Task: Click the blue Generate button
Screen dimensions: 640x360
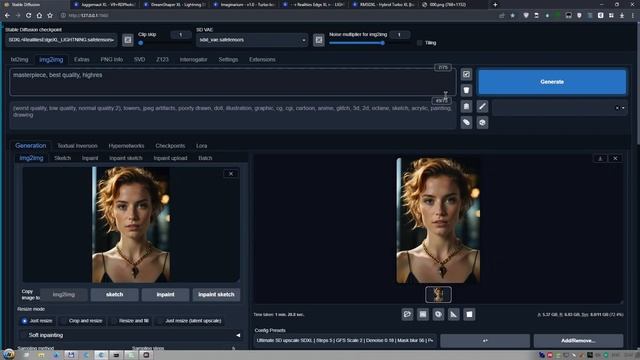Action: (552, 82)
